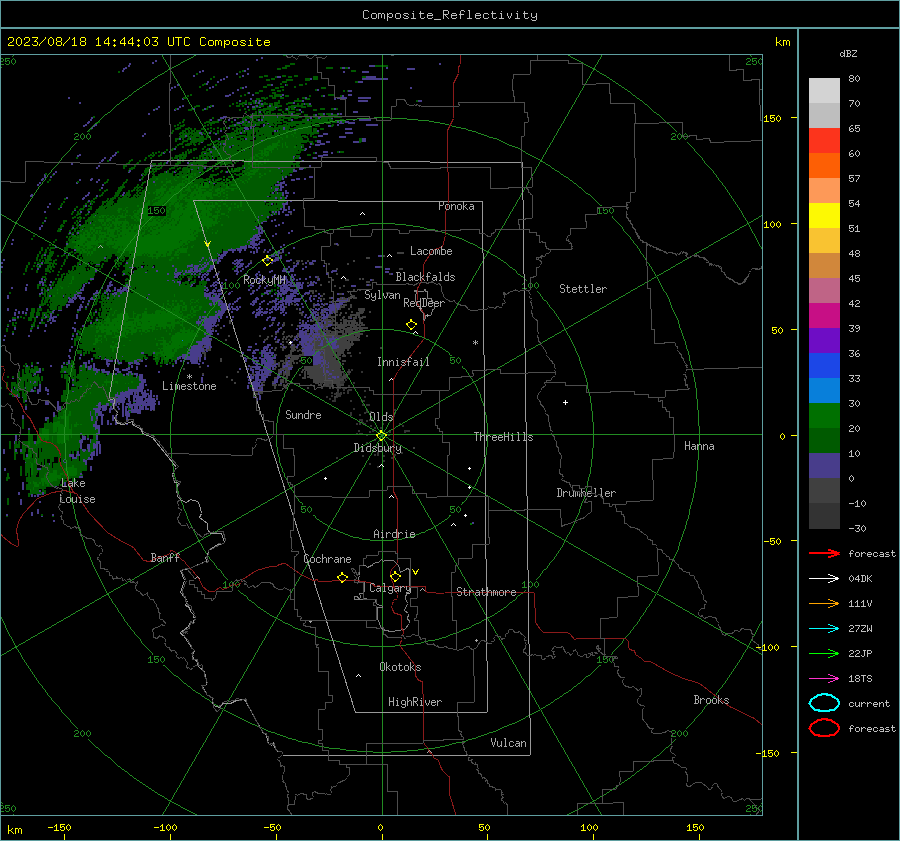The height and width of the screenshot is (841, 900).
Task: Click the red 'forecast' ellipse icon
Action: click(x=824, y=728)
